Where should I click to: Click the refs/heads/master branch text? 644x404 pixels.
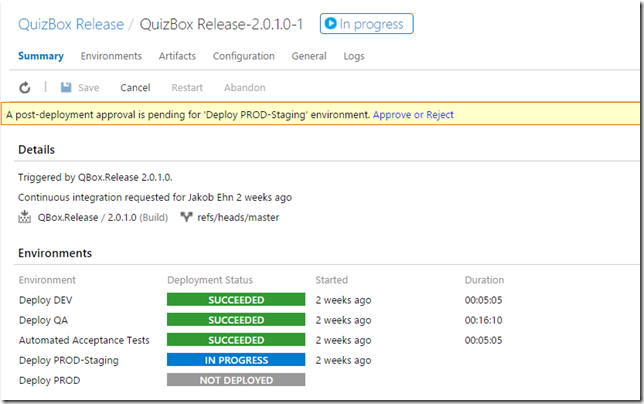coord(238,217)
